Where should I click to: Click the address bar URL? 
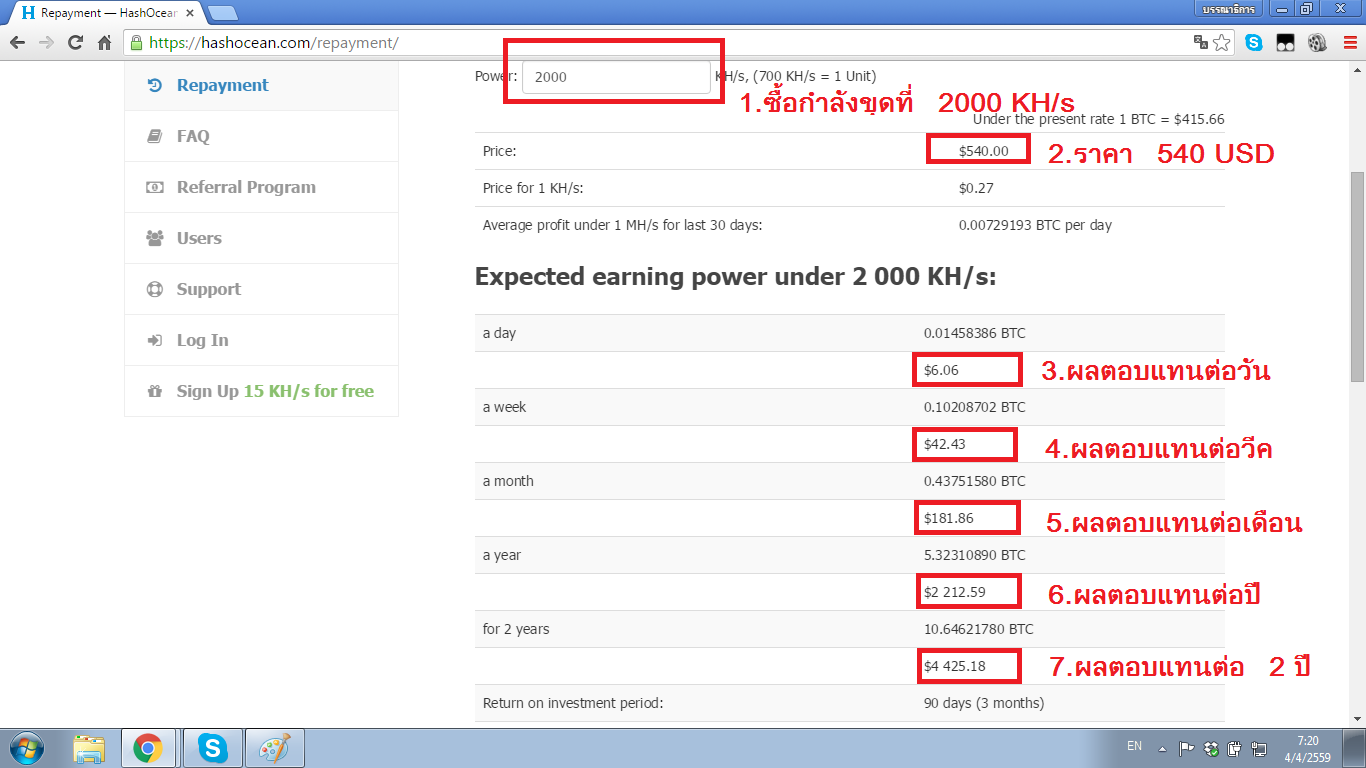click(274, 43)
